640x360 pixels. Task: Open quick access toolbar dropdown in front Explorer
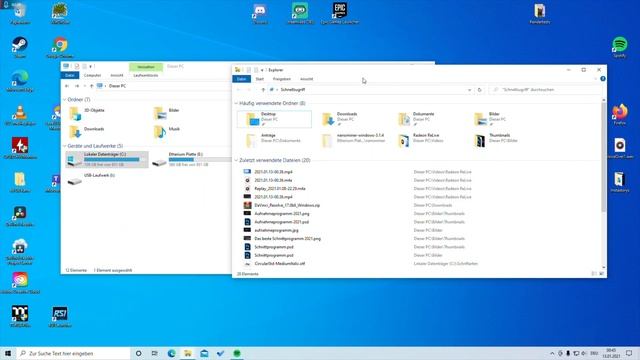[262, 70]
